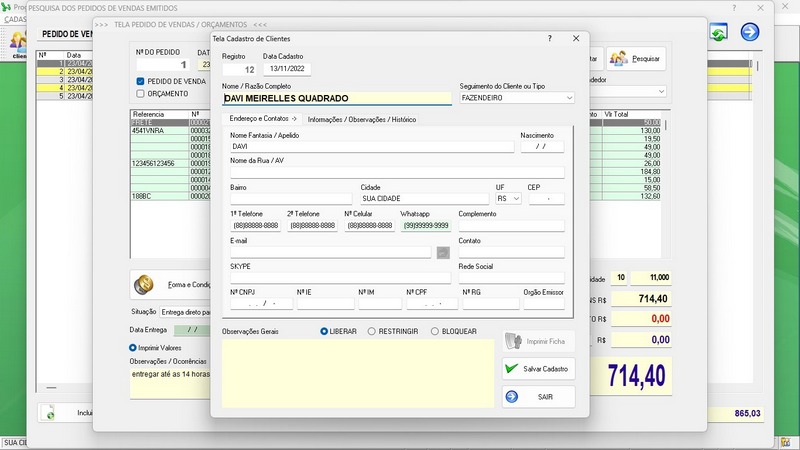Click the Nome Fantasia / Apelido field DAVI
Screen dimensions: 800x450
372,146
